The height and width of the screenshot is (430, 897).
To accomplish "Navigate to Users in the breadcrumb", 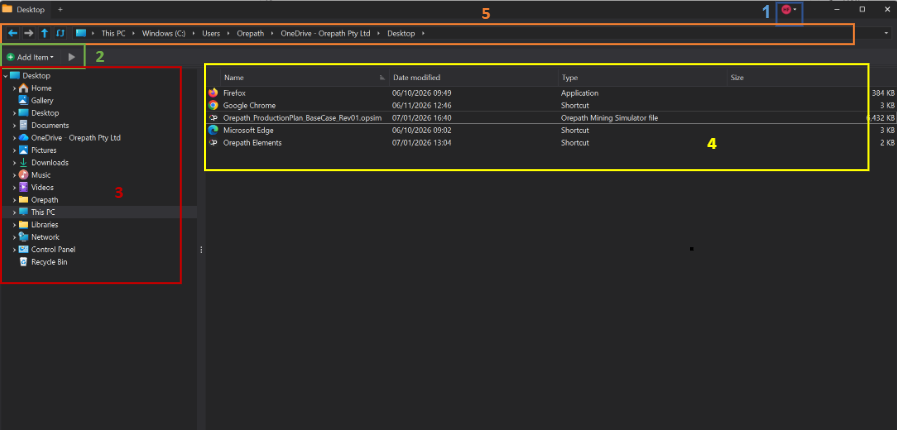I will (211, 34).
